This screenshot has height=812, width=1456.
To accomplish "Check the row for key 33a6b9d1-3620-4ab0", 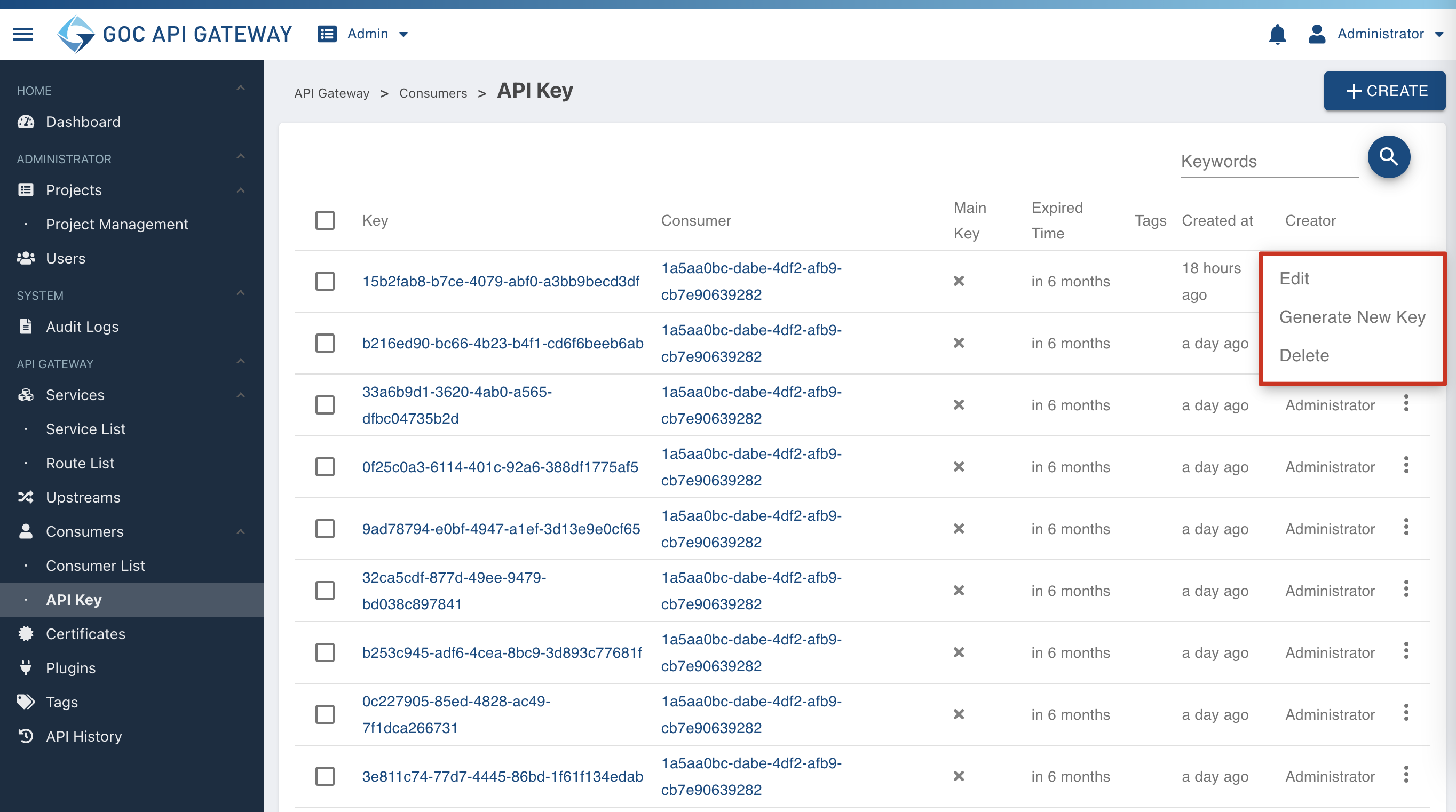I will pyautogui.click(x=325, y=404).
